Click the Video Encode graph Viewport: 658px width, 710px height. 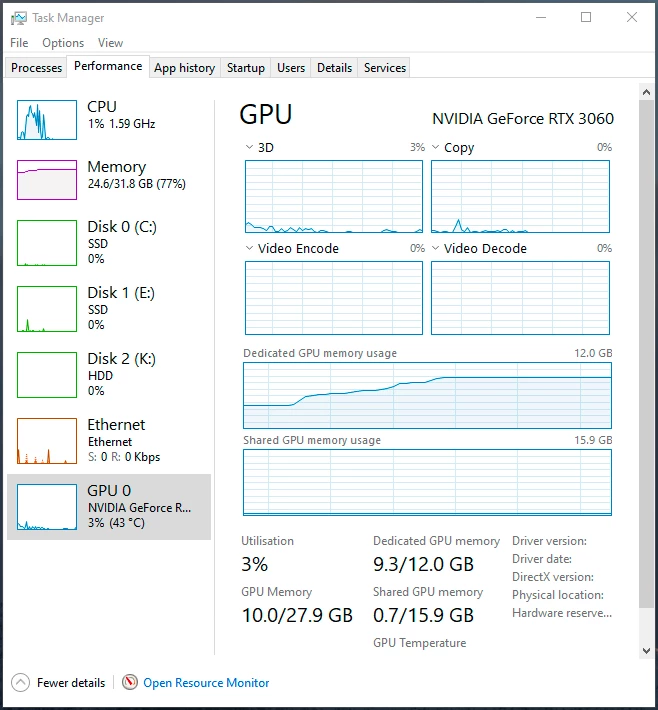pyautogui.click(x=334, y=298)
